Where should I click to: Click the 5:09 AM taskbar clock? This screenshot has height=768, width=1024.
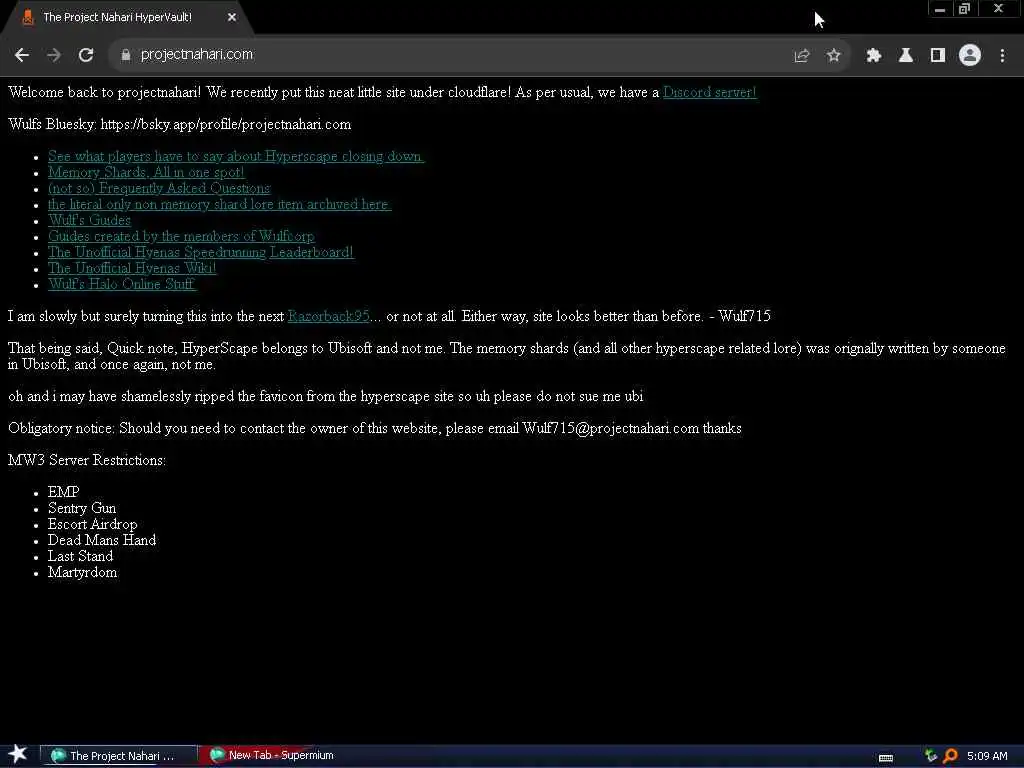(987, 756)
